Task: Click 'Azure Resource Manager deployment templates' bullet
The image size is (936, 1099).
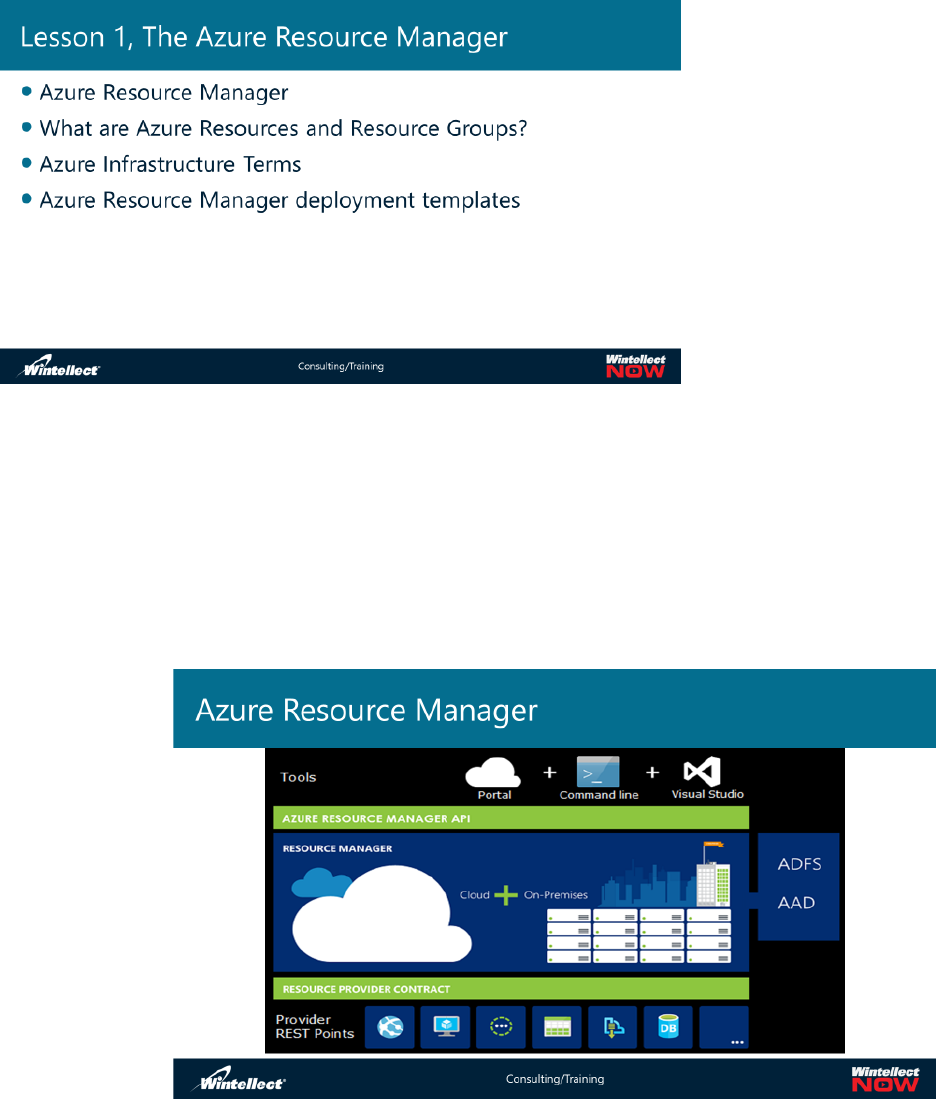Action: [x=280, y=200]
